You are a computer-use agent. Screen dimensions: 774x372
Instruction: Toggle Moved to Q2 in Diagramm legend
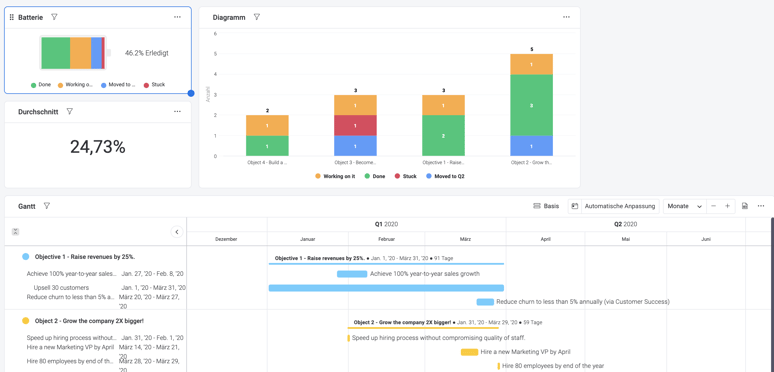[445, 176]
